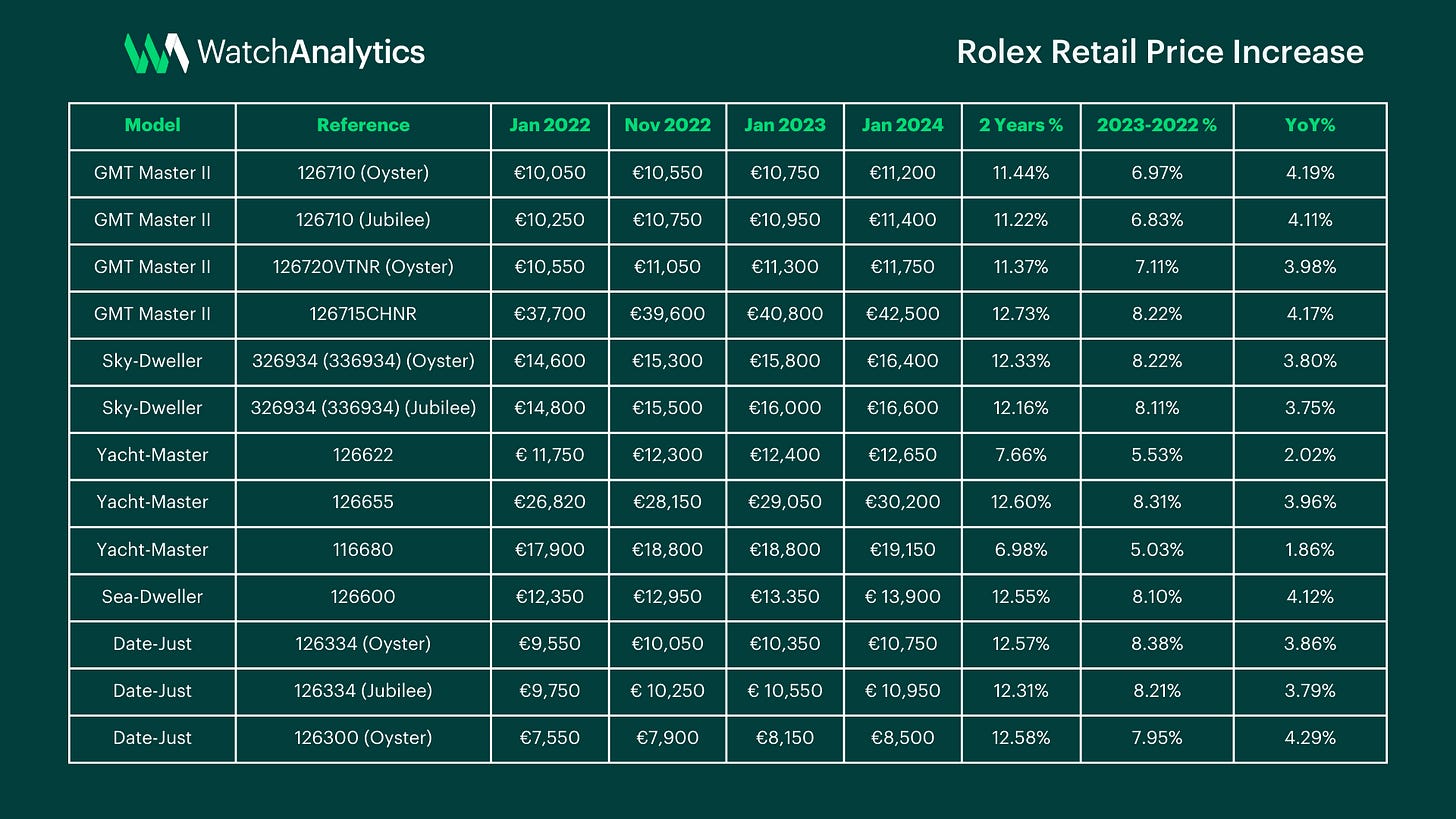Click the €30,200 price cell
The image size is (1456, 819).
(903, 502)
